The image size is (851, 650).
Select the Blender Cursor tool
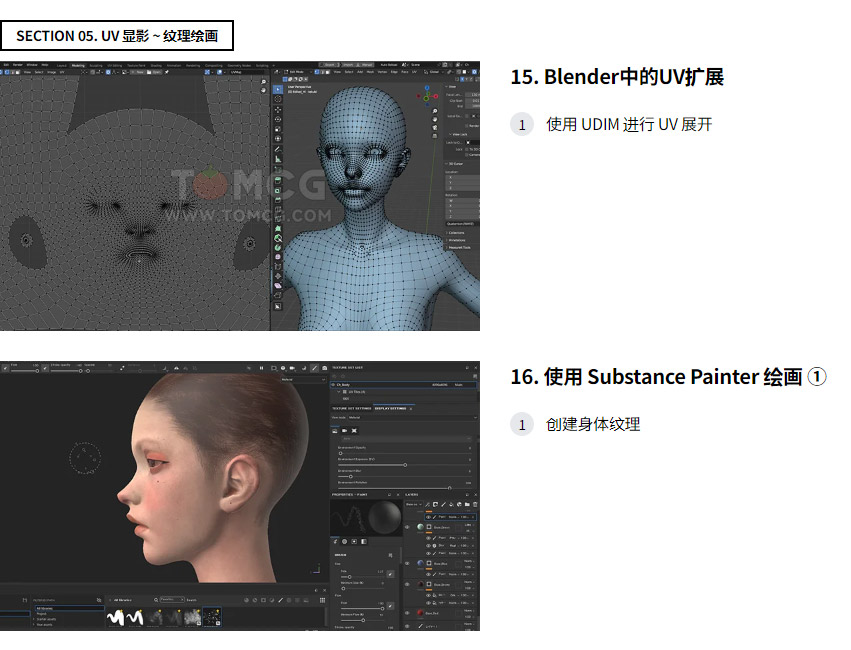[278, 99]
